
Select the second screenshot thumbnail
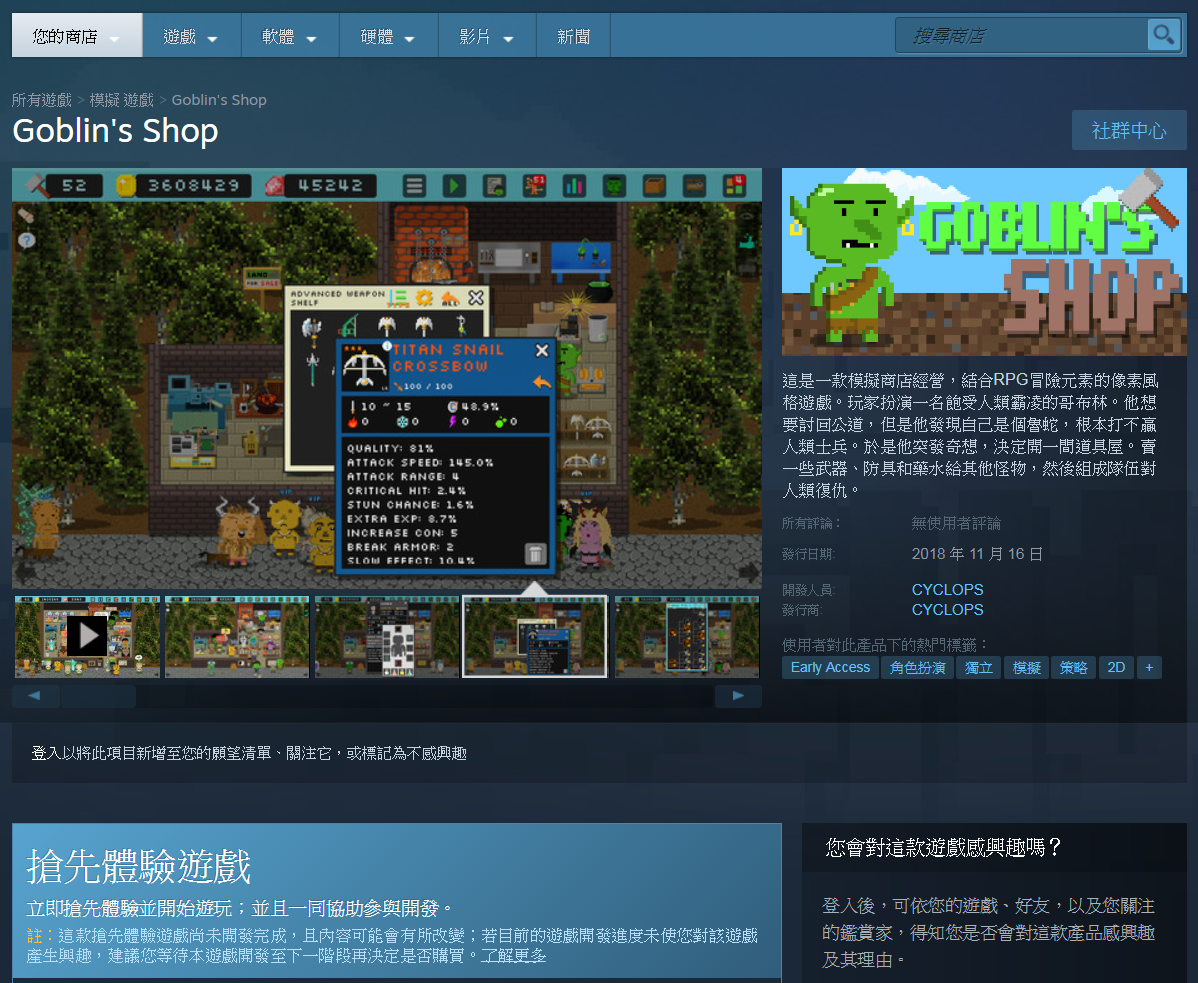[237, 636]
